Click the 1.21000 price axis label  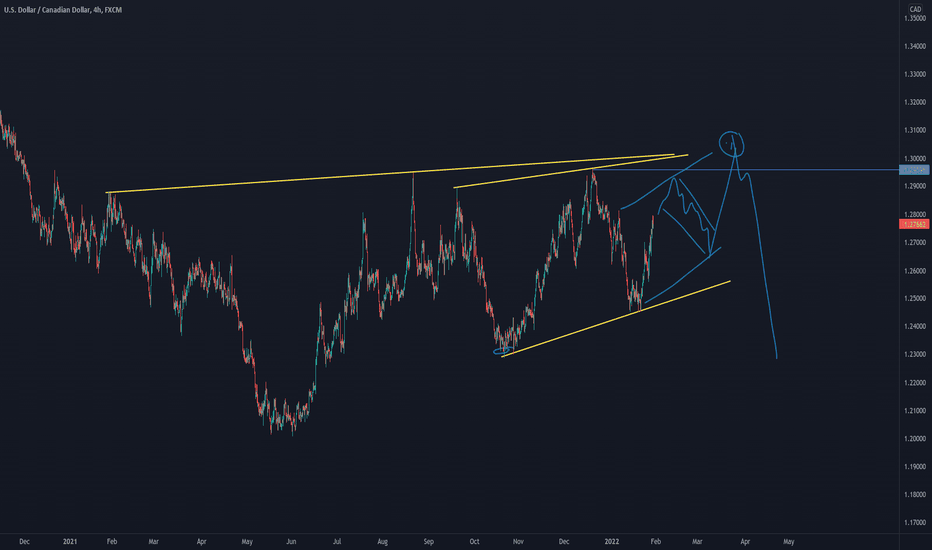(x=915, y=411)
